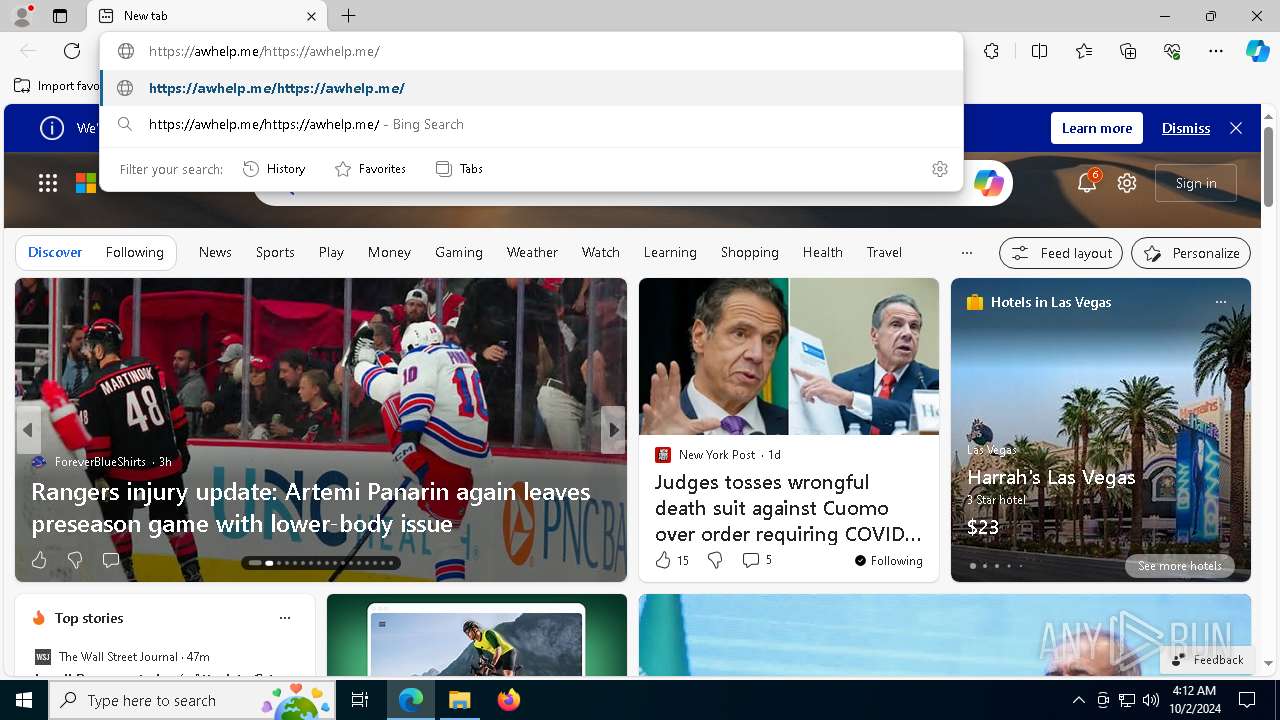Open the Microsoft apps grid icon

tap(48, 182)
